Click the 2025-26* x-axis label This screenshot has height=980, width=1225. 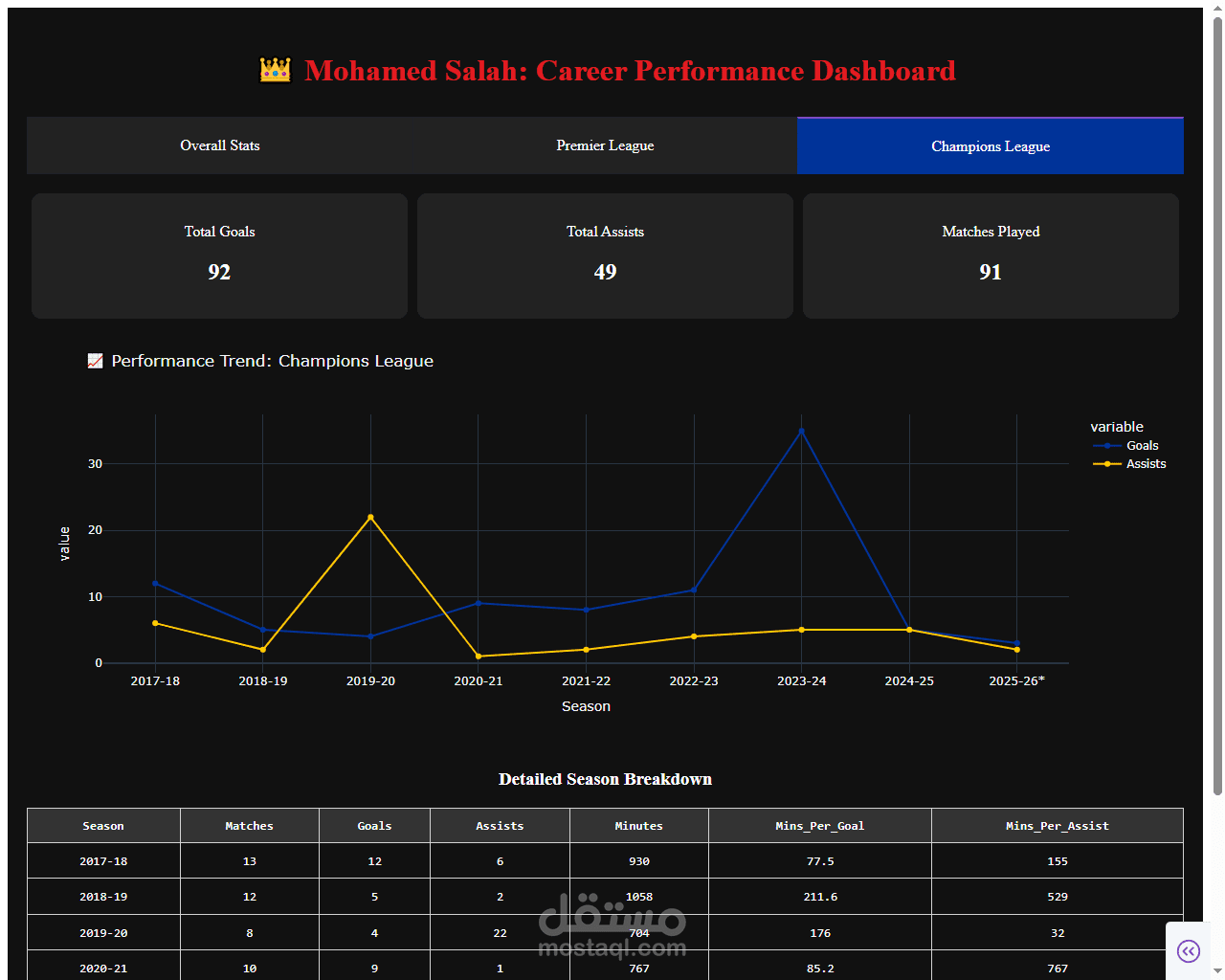[x=1016, y=681]
